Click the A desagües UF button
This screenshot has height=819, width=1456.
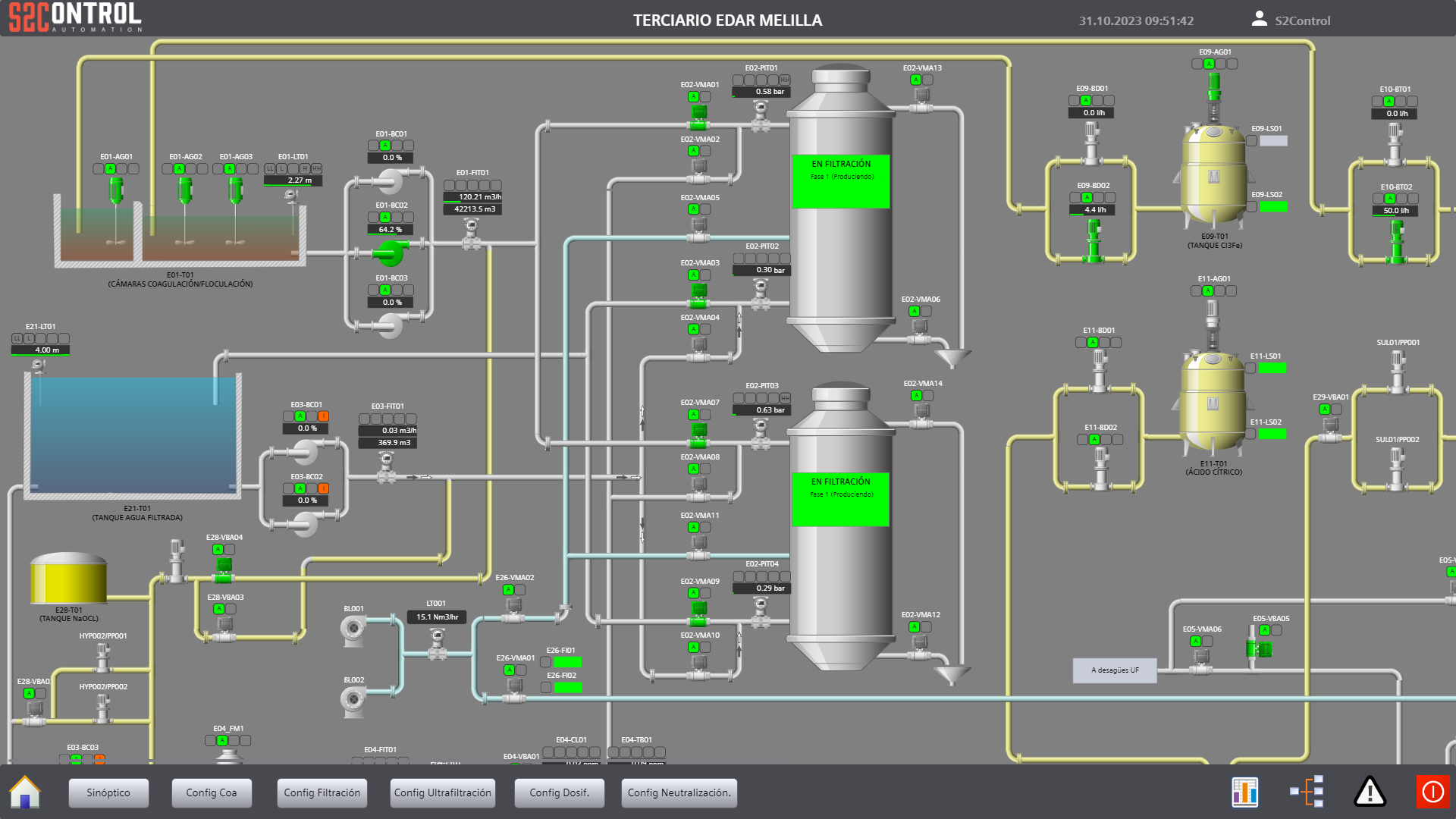(1114, 670)
